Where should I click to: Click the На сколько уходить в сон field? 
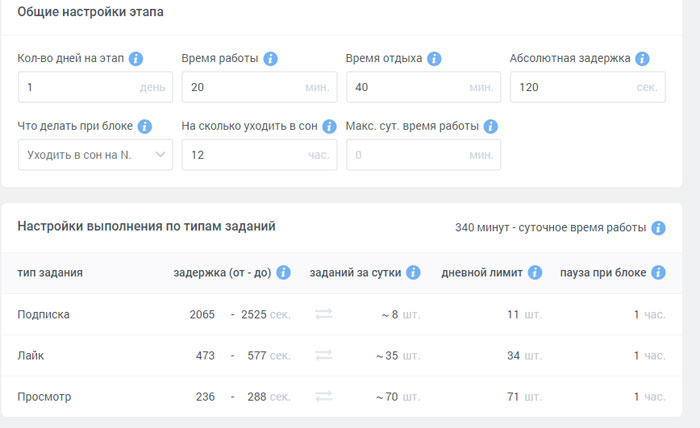click(259, 155)
